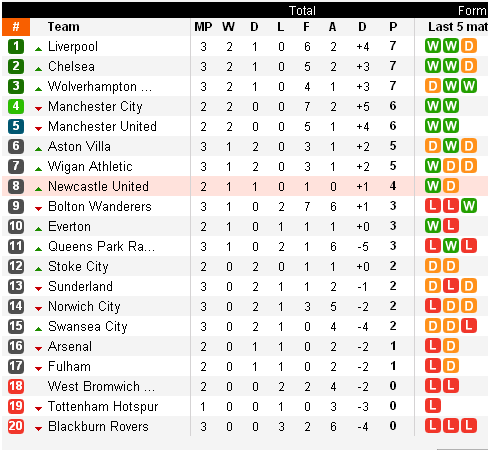Click the blue rank 5 badge
The width and height of the screenshot is (488, 450).
[x=16, y=126]
